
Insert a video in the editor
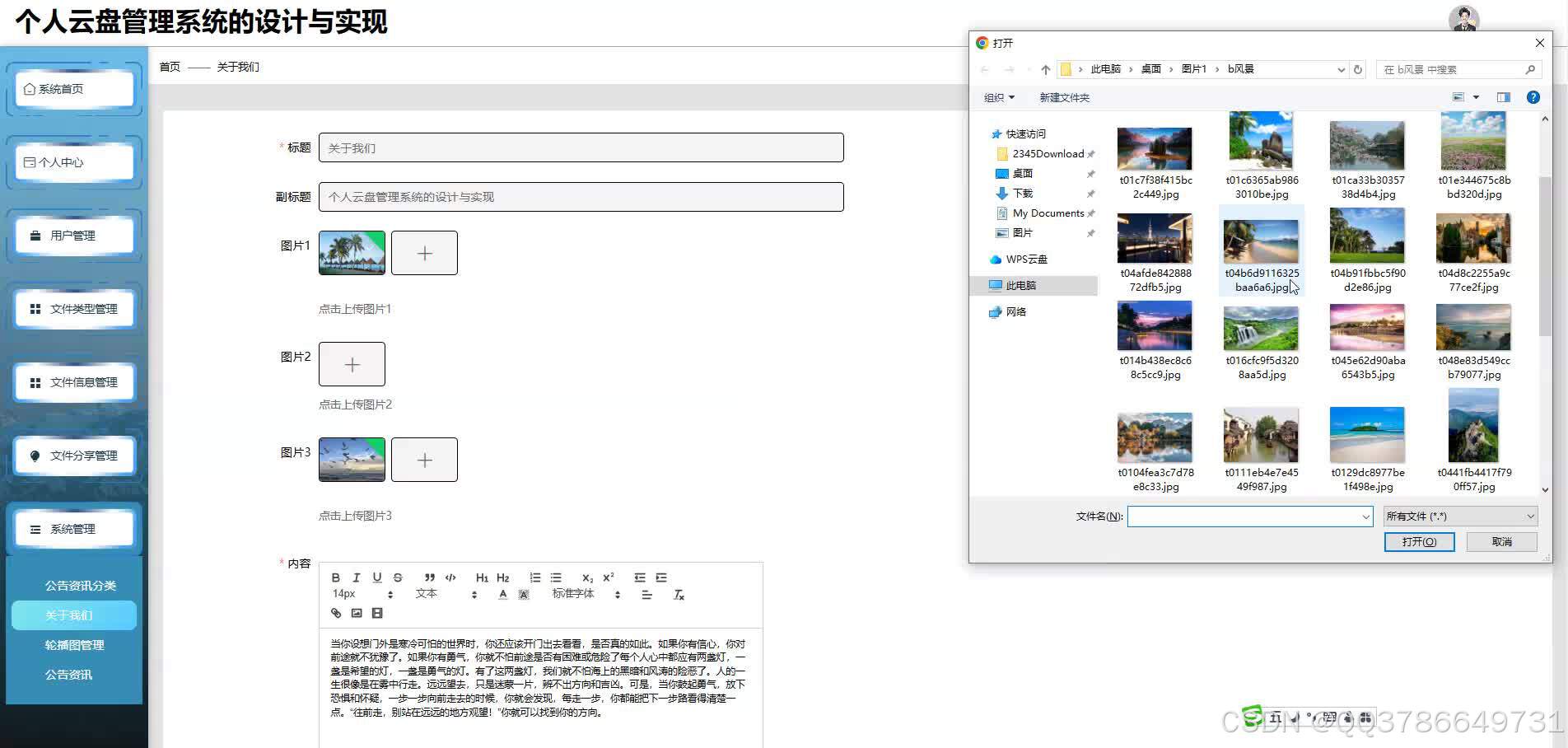377,613
